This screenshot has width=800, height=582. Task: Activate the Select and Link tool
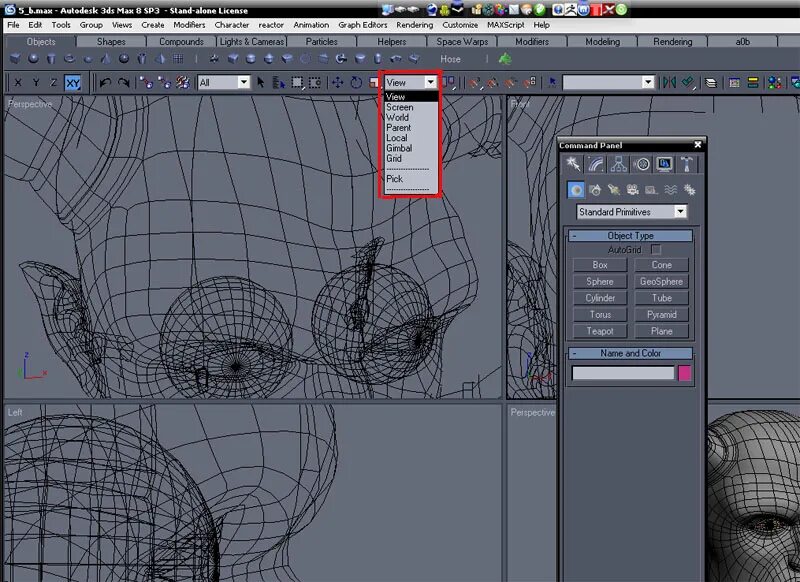(x=148, y=81)
